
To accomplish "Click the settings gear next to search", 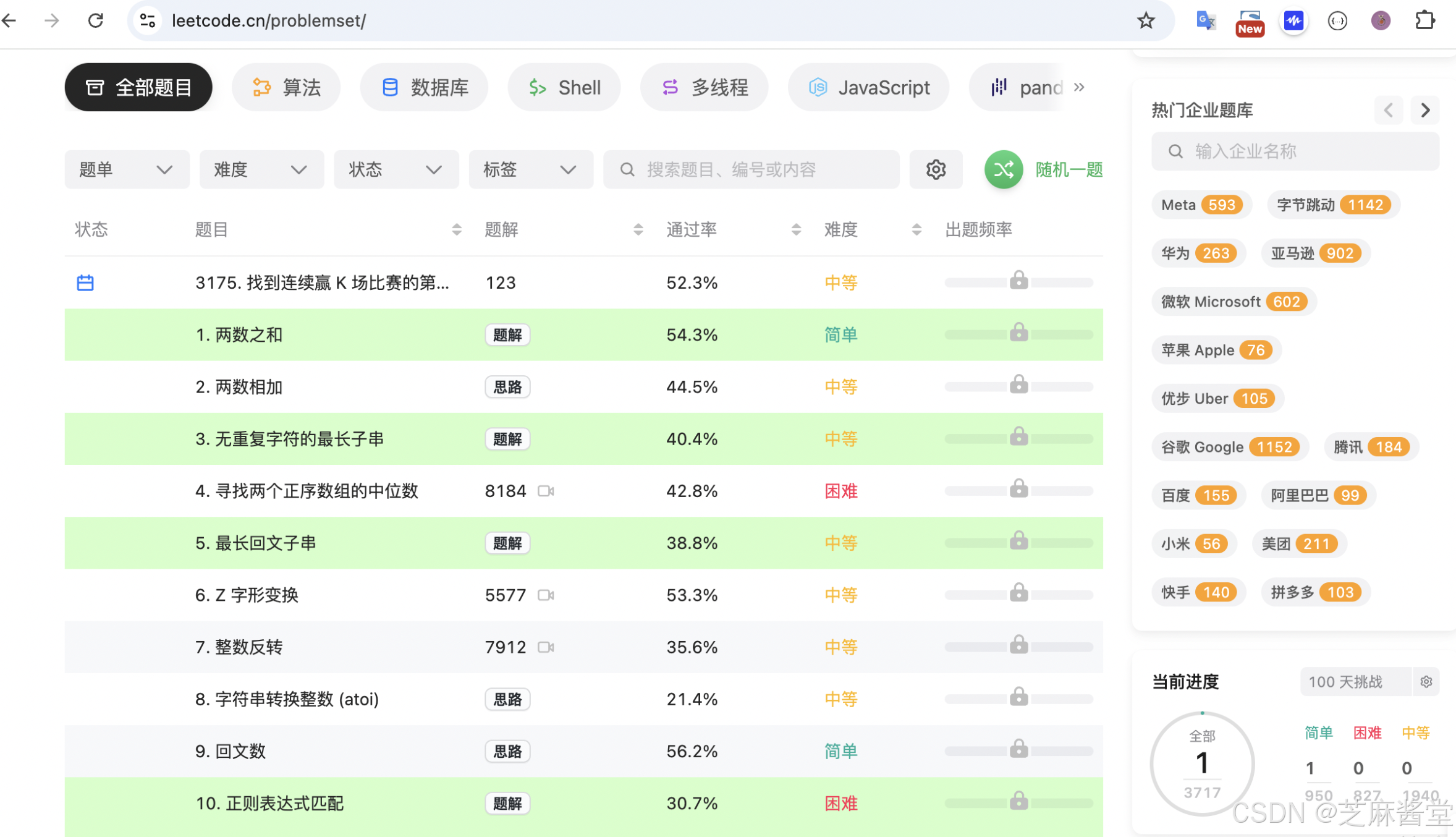I will tap(936, 169).
